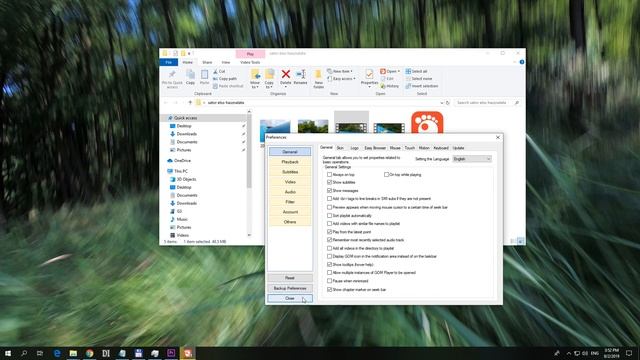640x360 pixels.
Task: Show hidden system tray icons chevron
Action: pyautogui.click(x=569, y=353)
